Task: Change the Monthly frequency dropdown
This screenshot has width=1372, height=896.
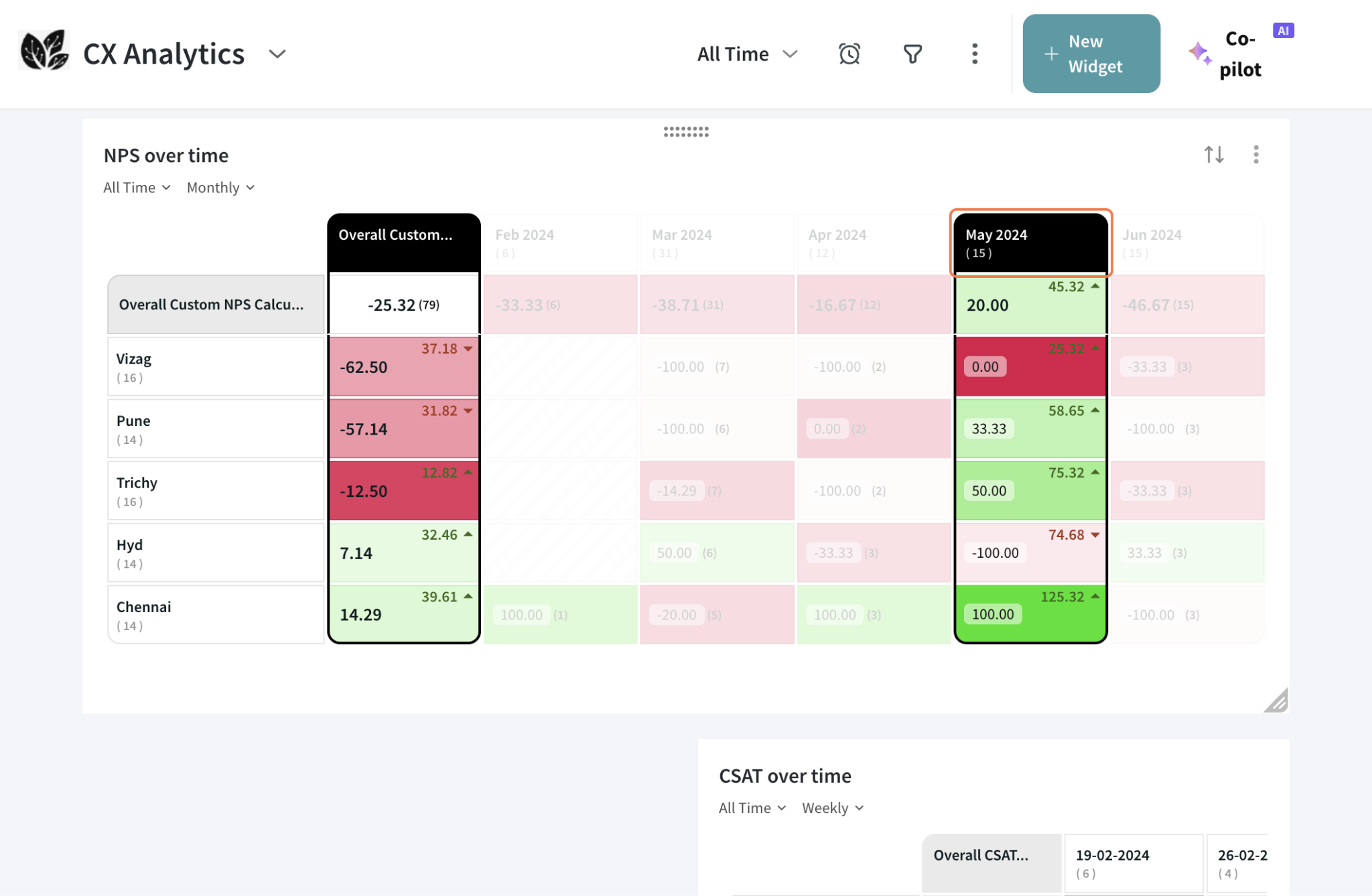Action: click(x=220, y=188)
